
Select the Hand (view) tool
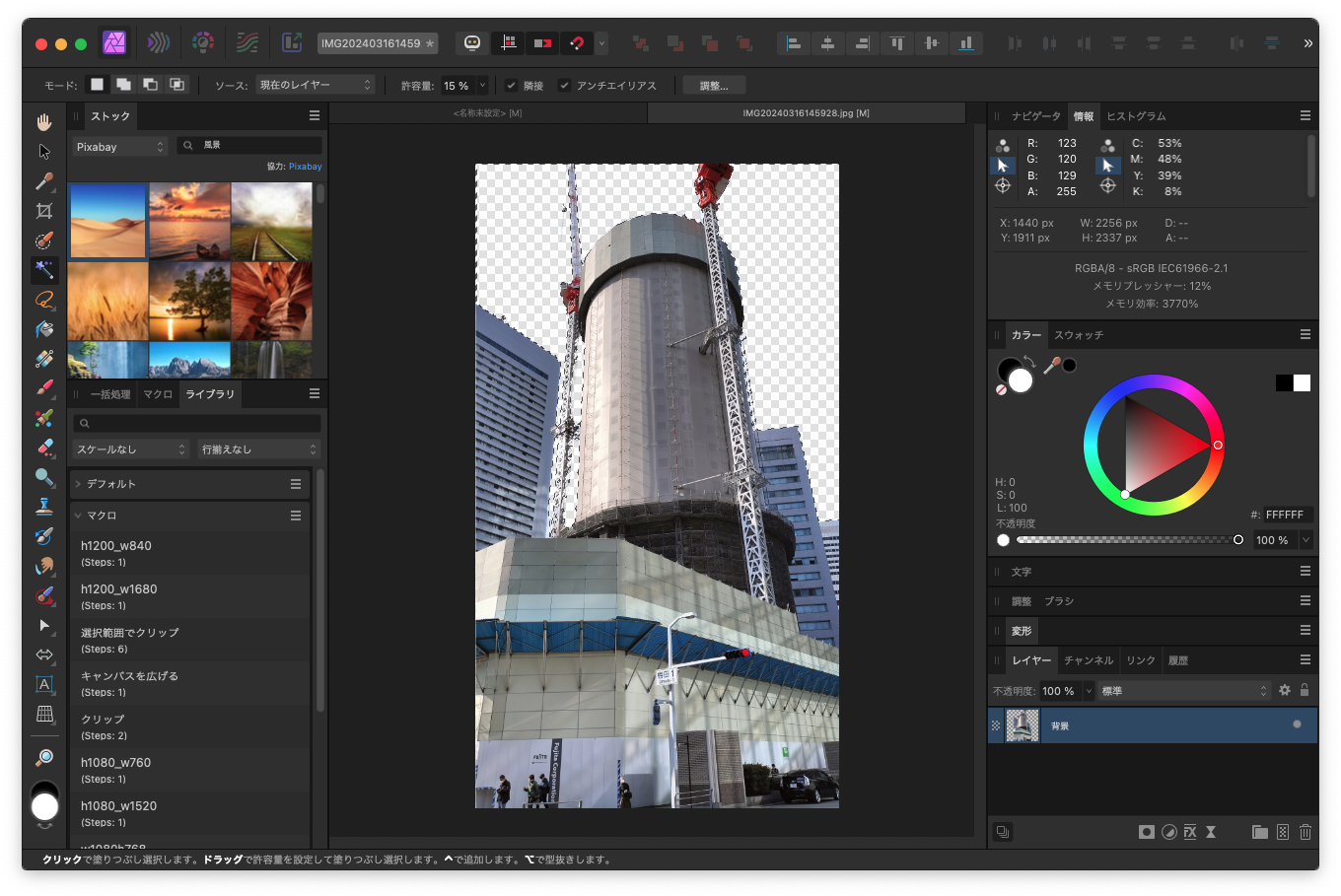[44, 122]
